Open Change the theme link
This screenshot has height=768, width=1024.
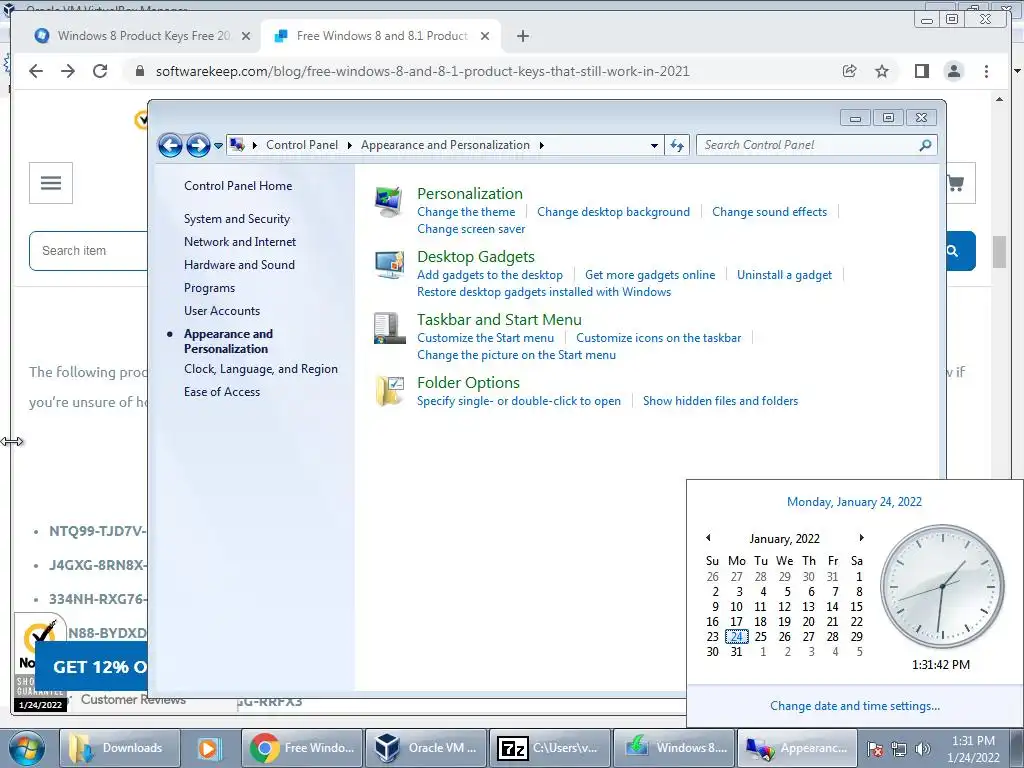(x=466, y=212)
